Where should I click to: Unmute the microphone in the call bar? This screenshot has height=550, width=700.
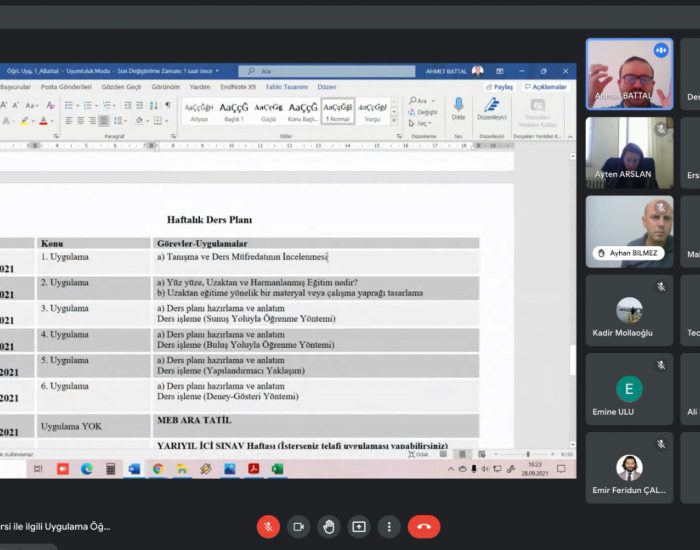click(x=268, y=526)
